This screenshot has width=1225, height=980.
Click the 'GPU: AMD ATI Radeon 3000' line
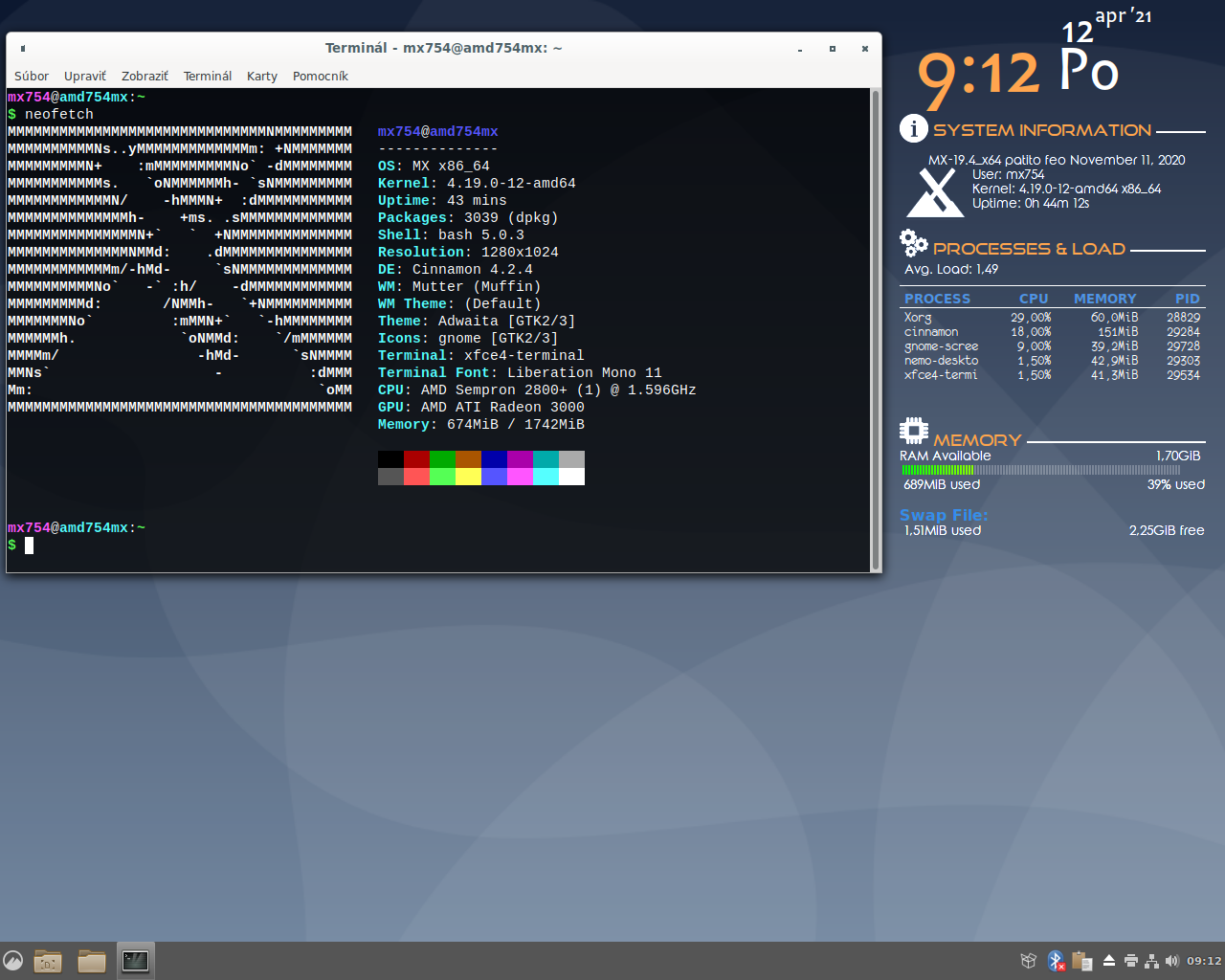coord(481,407)
